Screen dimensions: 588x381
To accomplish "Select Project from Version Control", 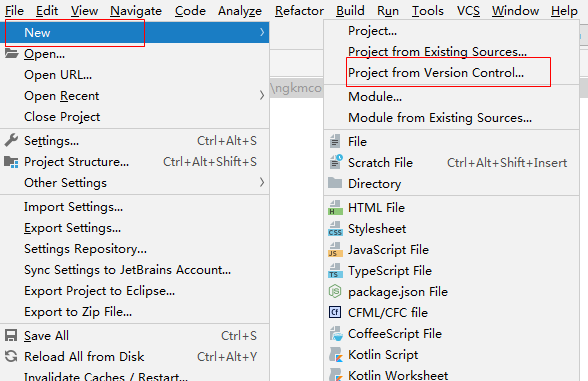I will pyautogui.click(x=436, y=72).
